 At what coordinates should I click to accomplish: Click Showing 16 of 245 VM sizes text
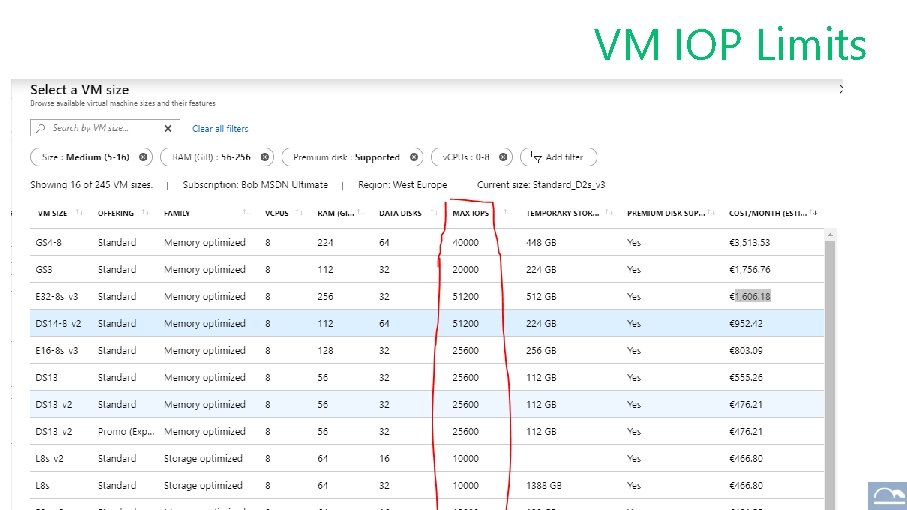point(91,185)
